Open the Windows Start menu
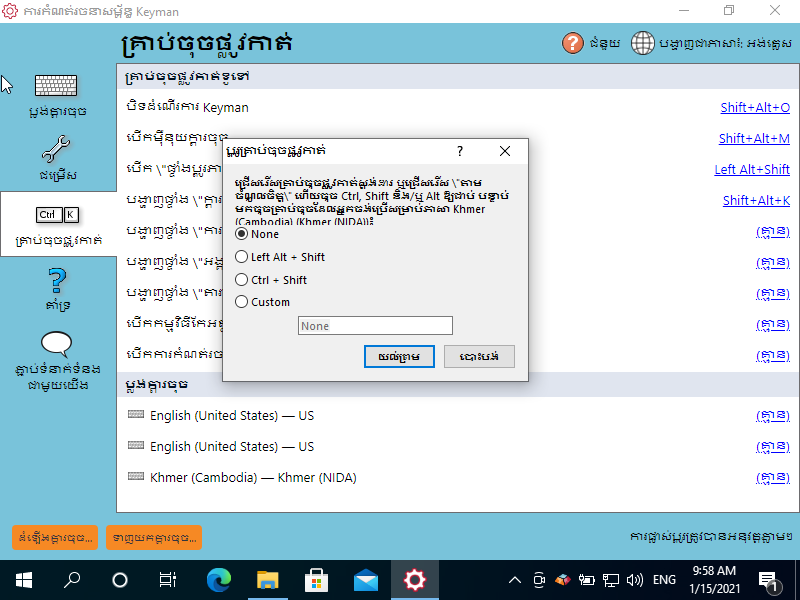Viewport: 800px width, 600px height. [x=24, y=580]
